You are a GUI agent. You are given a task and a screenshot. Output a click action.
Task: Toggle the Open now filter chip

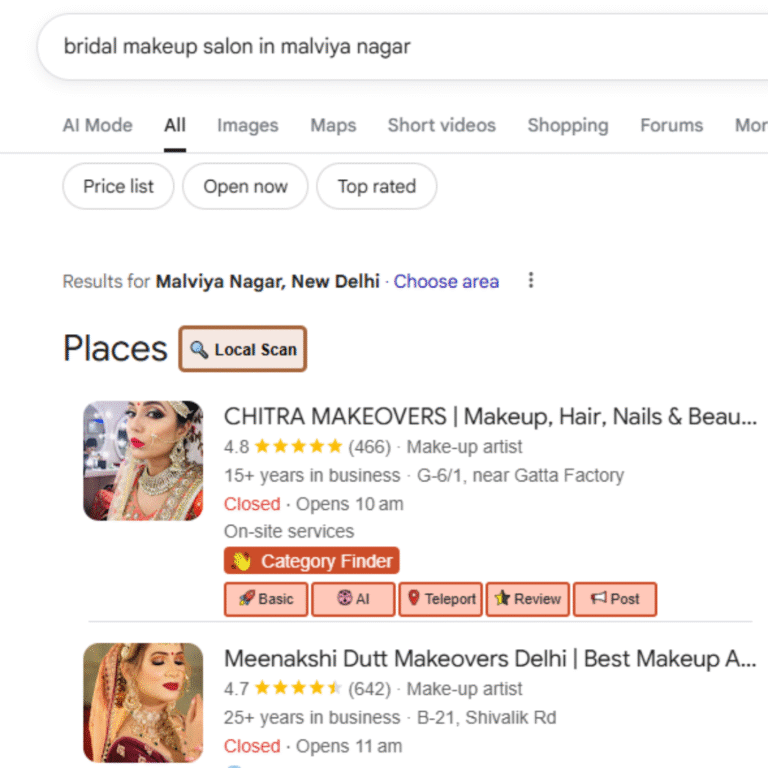[x=245, y=186]
